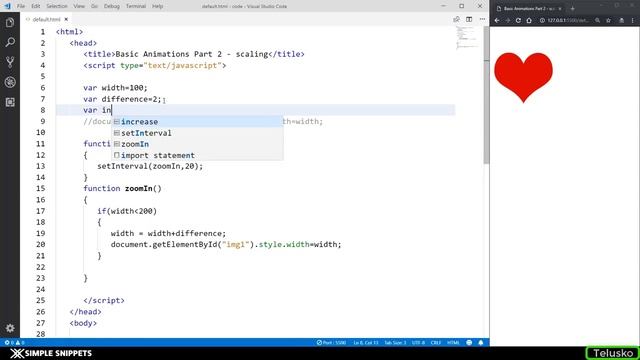
Task: Open the notifications bell in status bar
Action: pos(481,342)
